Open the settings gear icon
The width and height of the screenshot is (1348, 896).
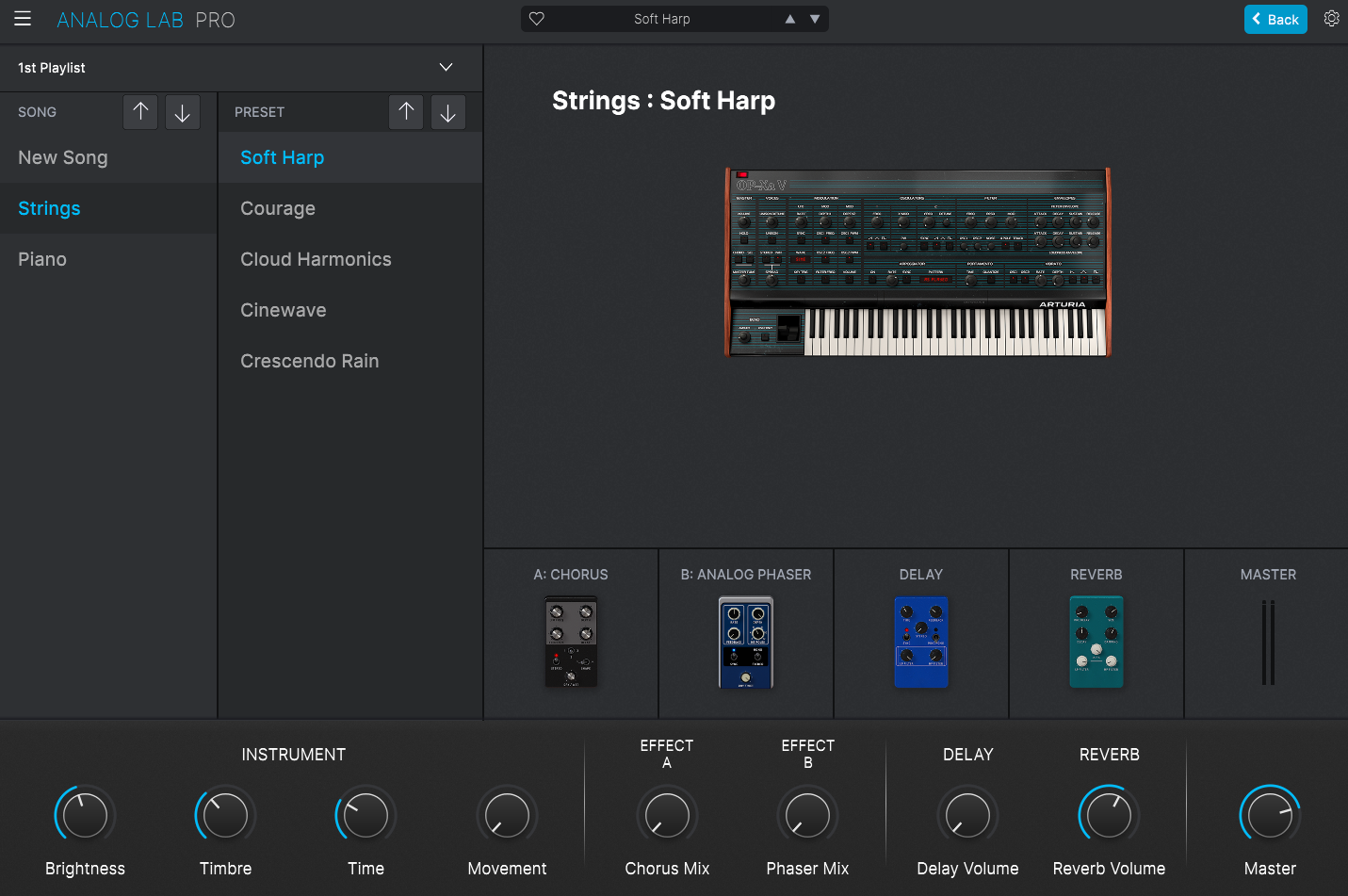coord(1331,19)
